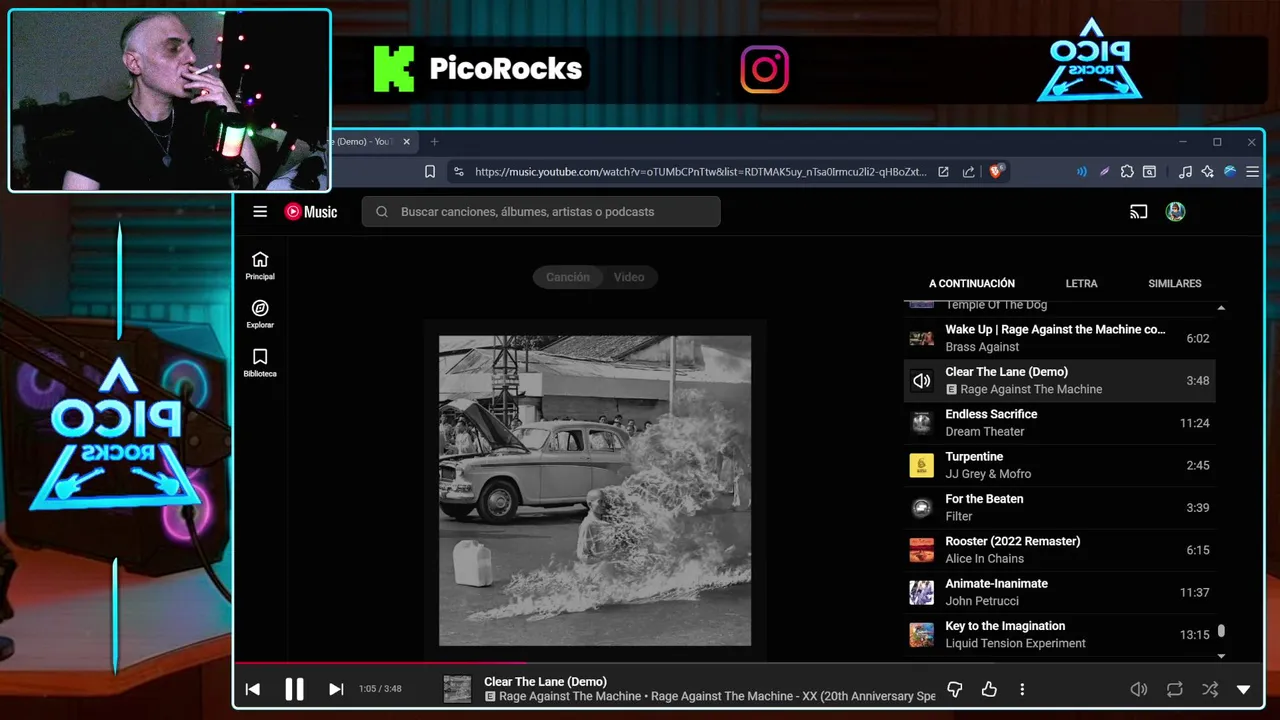Open Dream Theater artist link
1280x720 pixels.
coord(985,432)
